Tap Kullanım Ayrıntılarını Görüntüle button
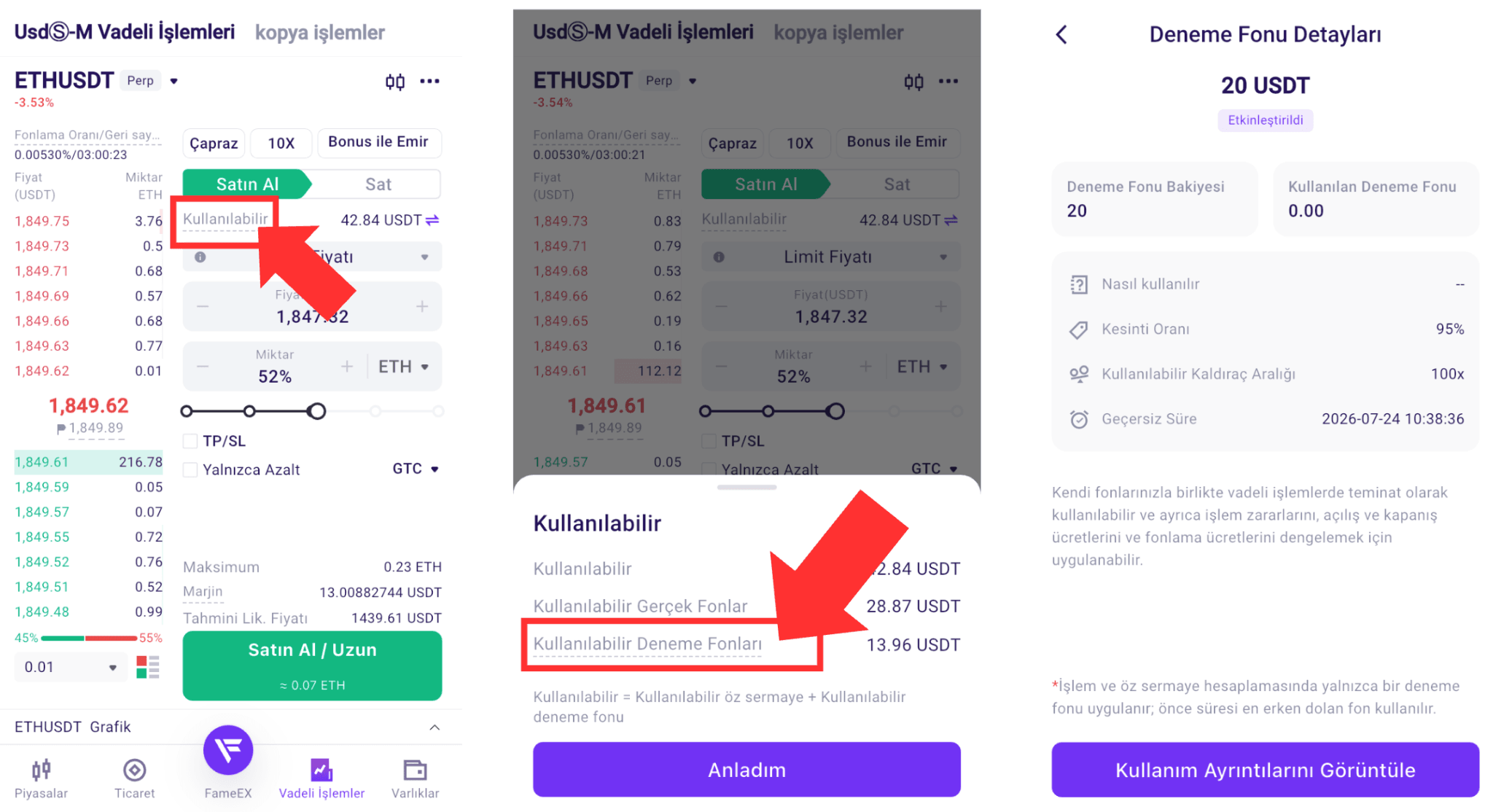 pos(1265,770)
